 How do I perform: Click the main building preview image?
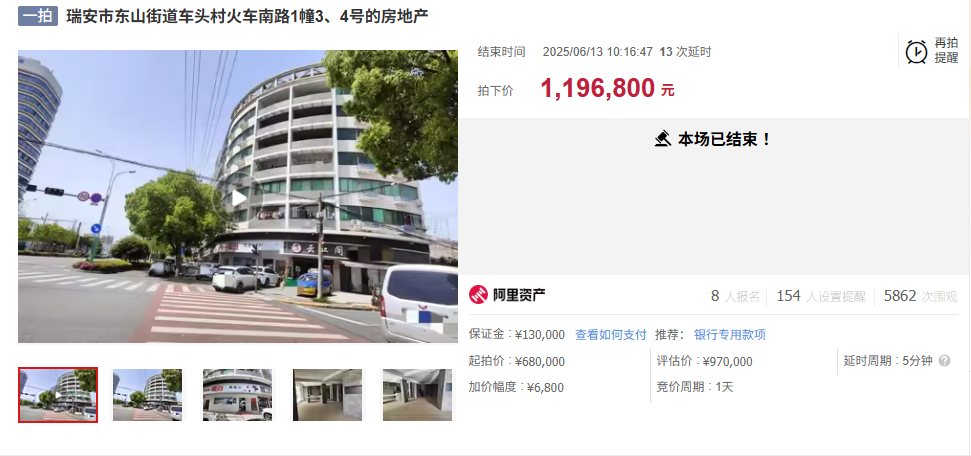238,196
